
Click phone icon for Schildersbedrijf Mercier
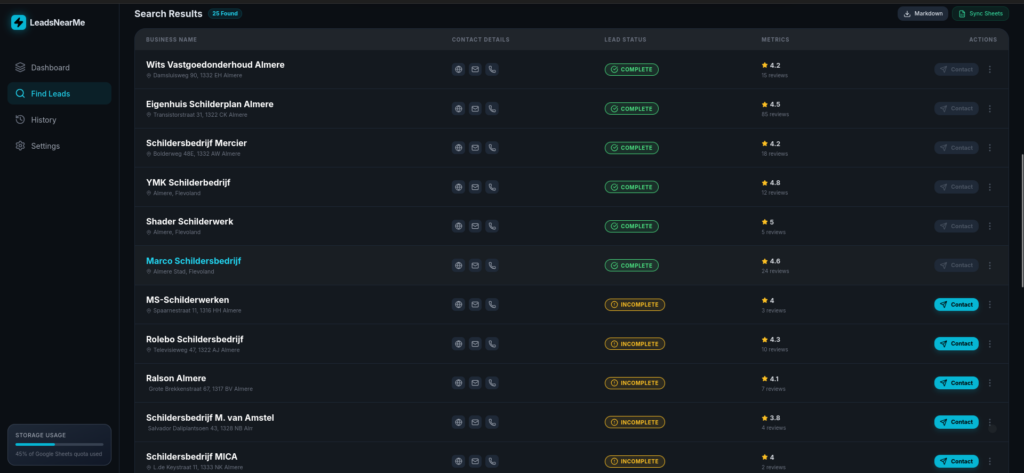click(492, 148)
